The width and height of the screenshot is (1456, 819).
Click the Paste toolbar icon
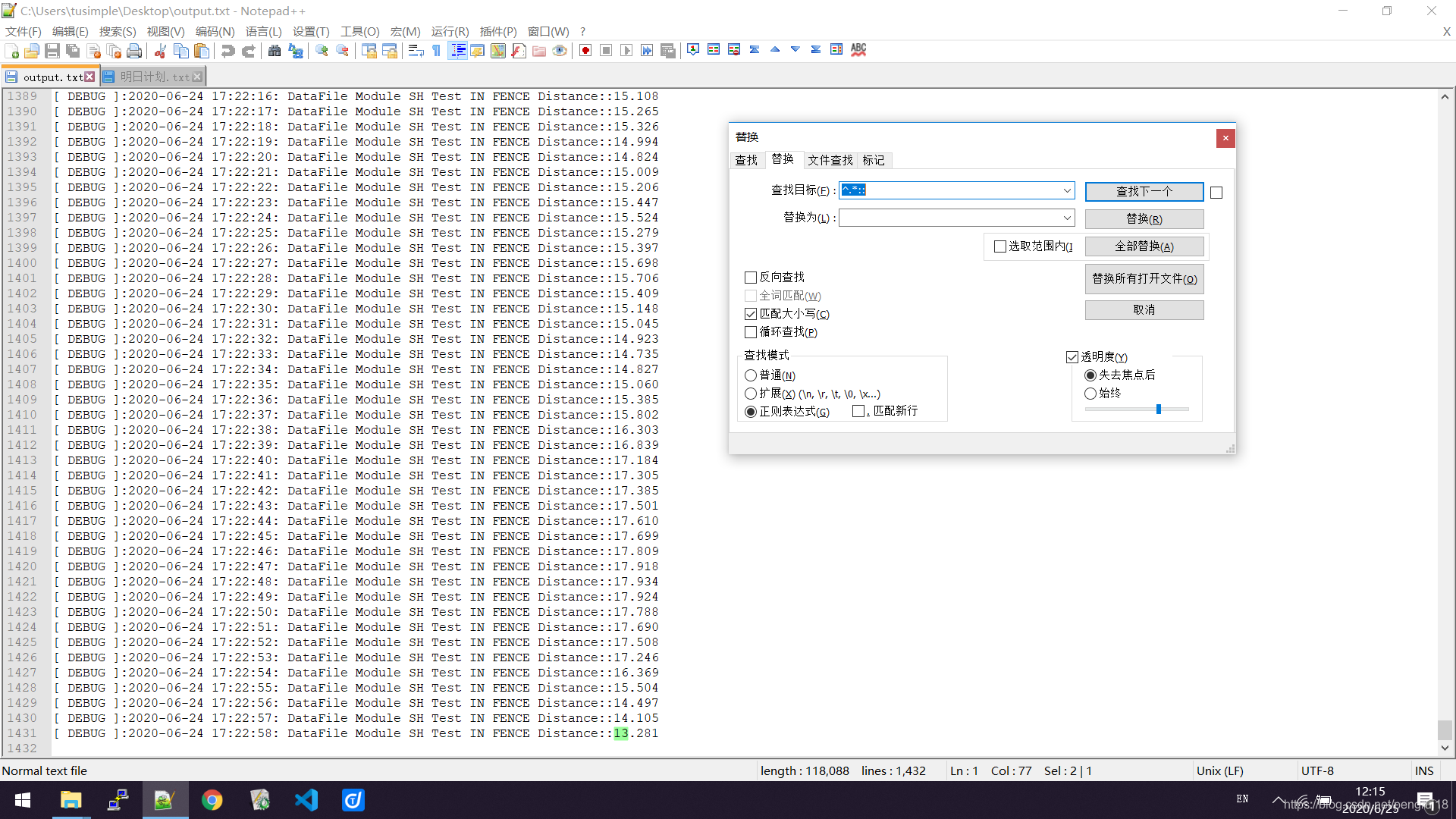tap(202, 51)
